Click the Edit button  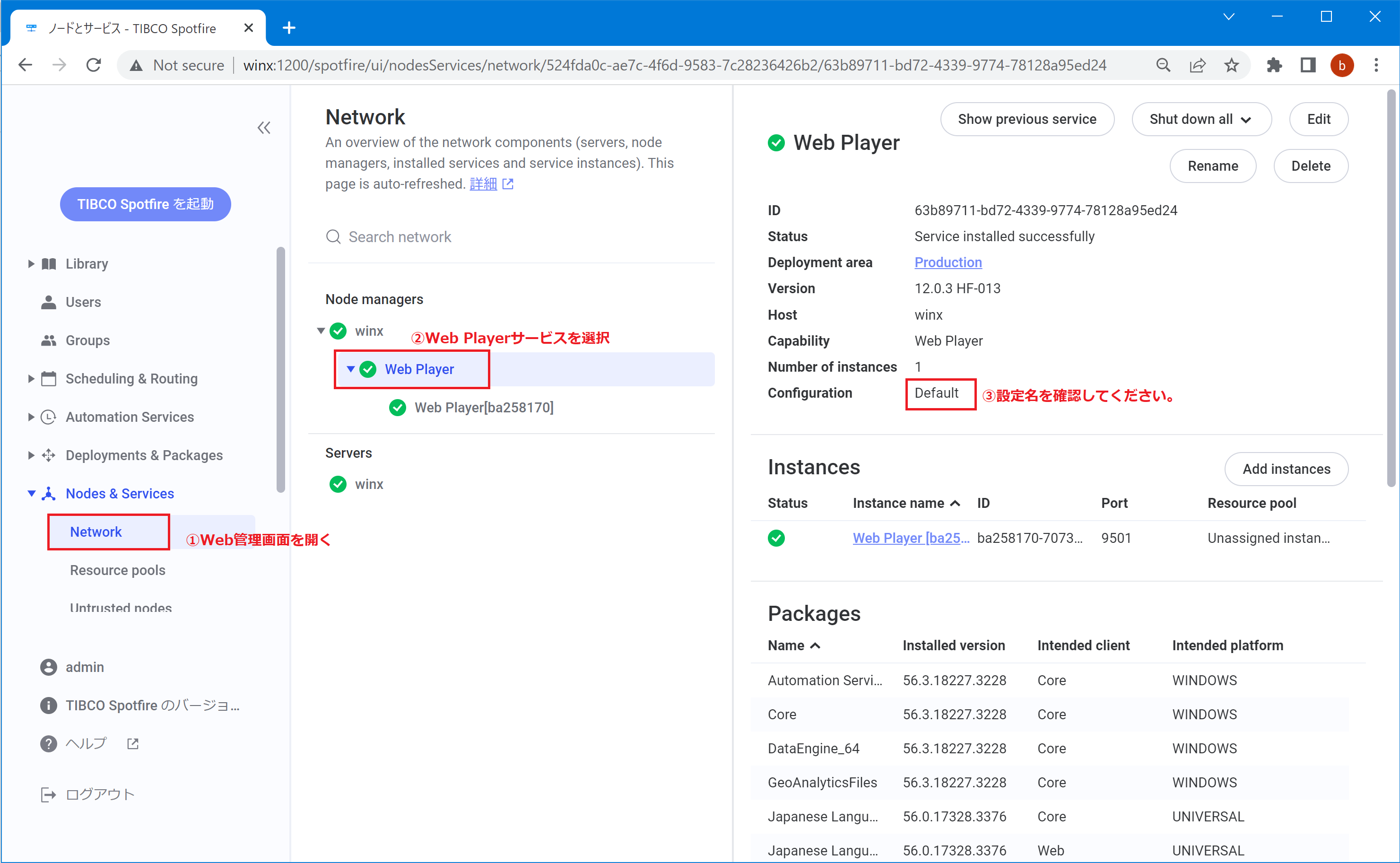[1318, 119]
